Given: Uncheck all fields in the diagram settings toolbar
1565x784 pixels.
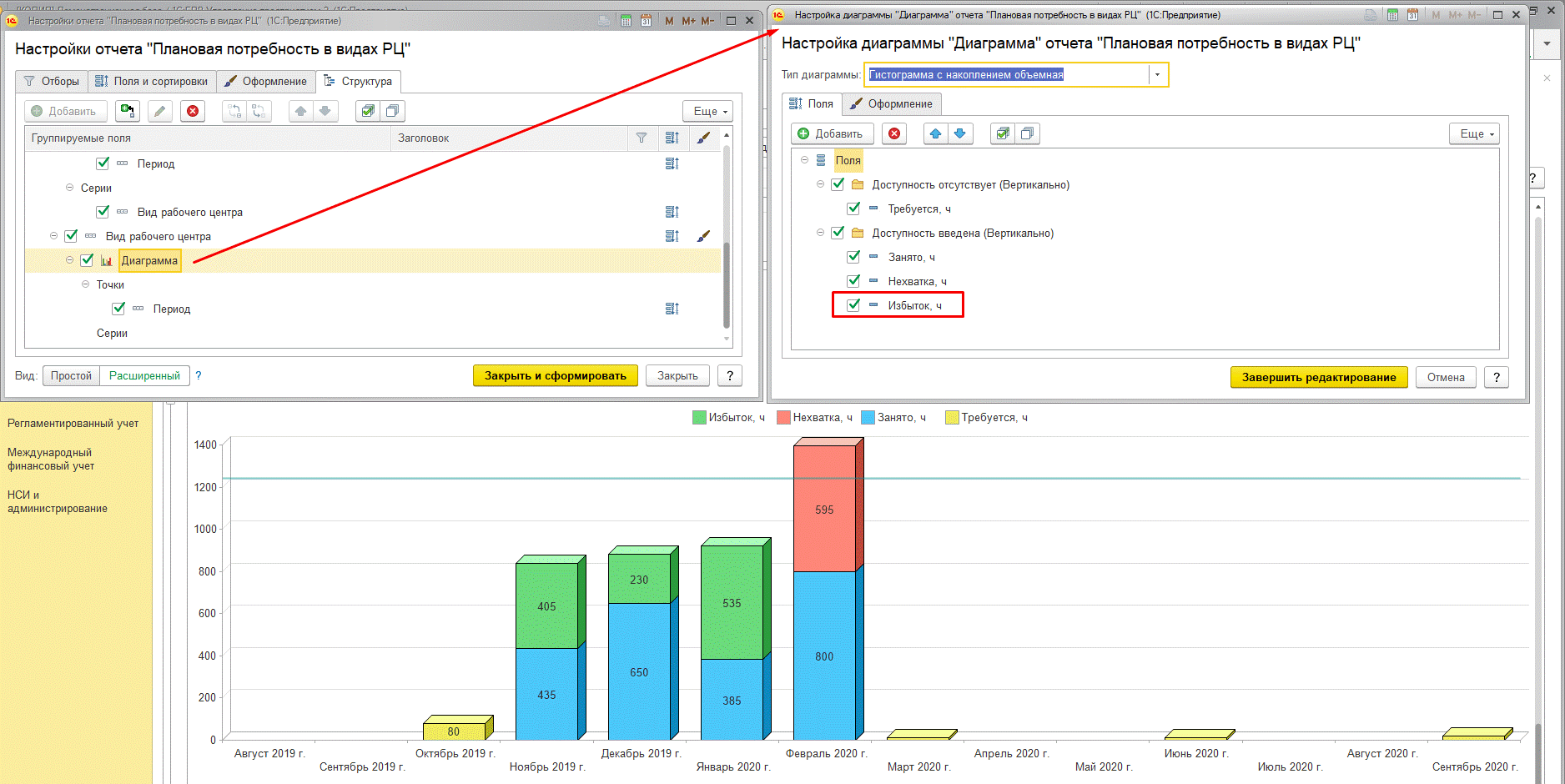Looking at the screenshot, I should tap(1027, 133).
